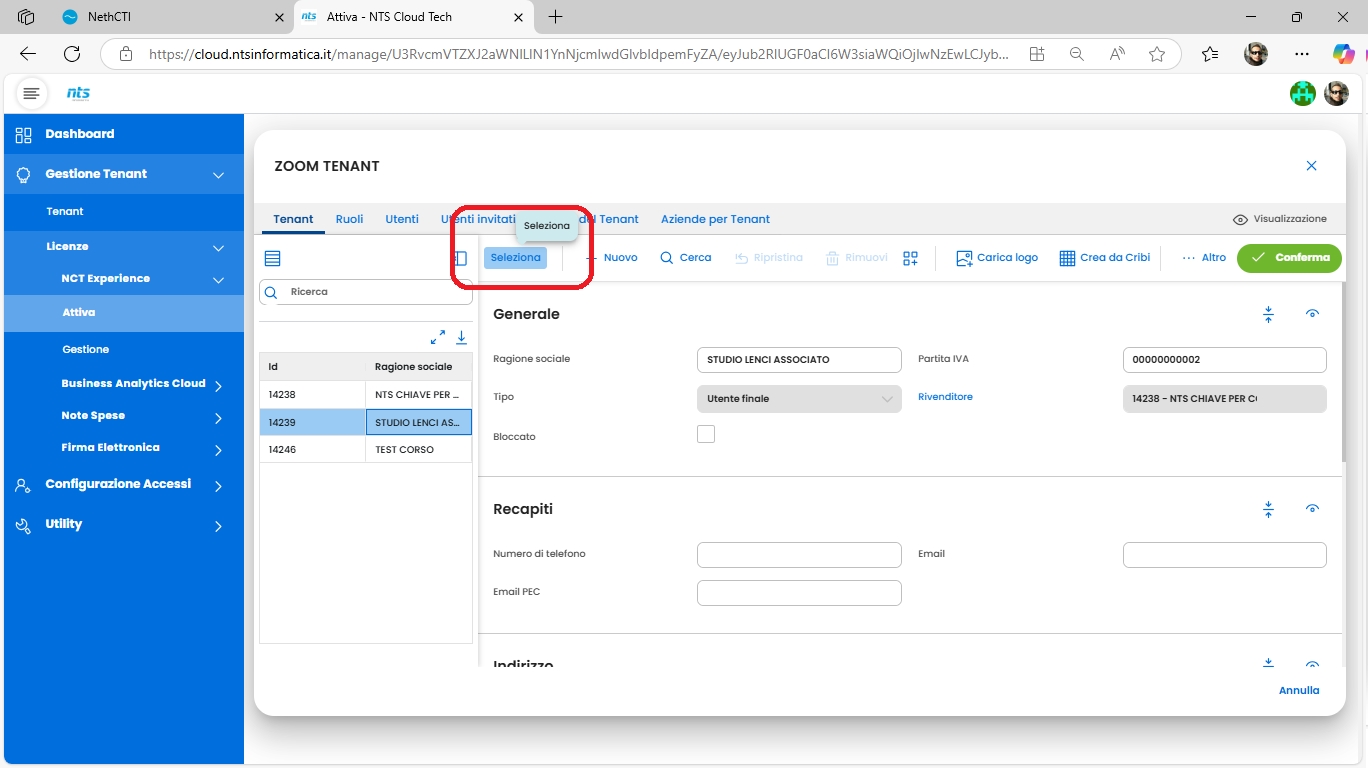Switch to list view icon above Ricerca
The width and height of the screenshot is (1368, 768).
click(x=272, y=258)
